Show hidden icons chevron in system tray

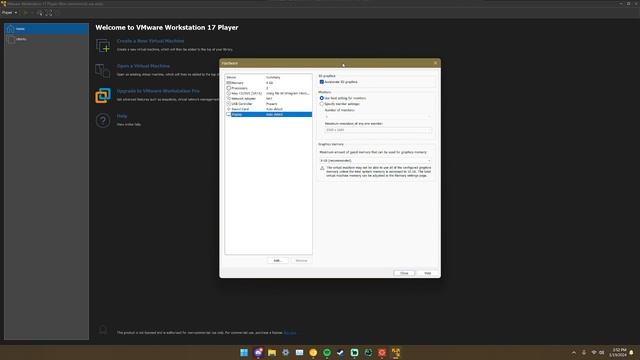(574, 353)
